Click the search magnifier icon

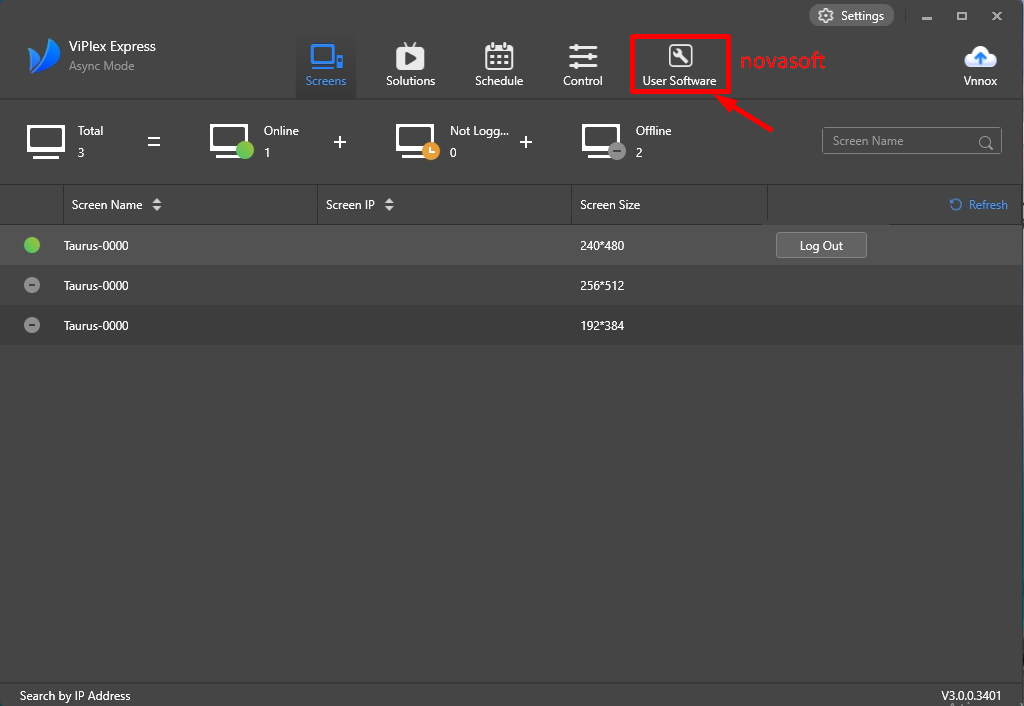[985, 142]
